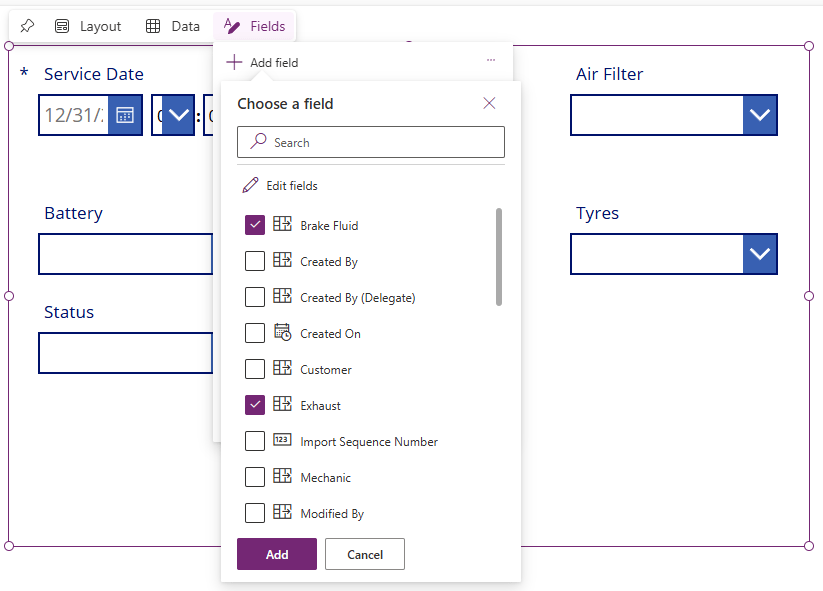This screenshot has height=591, width=823.
Task: Close the Choose a field panel
Action: pyautogui.click(x=489, y=103)
